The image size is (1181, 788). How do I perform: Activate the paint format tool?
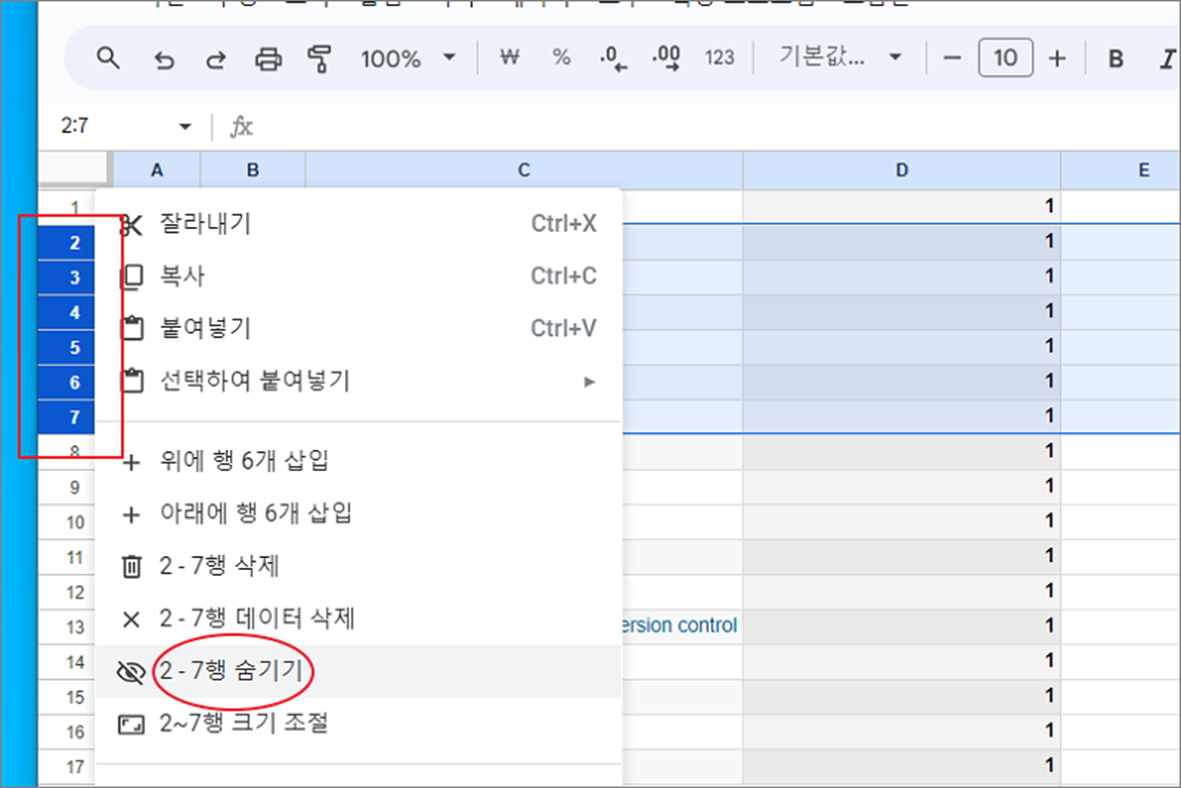(319, 59)
